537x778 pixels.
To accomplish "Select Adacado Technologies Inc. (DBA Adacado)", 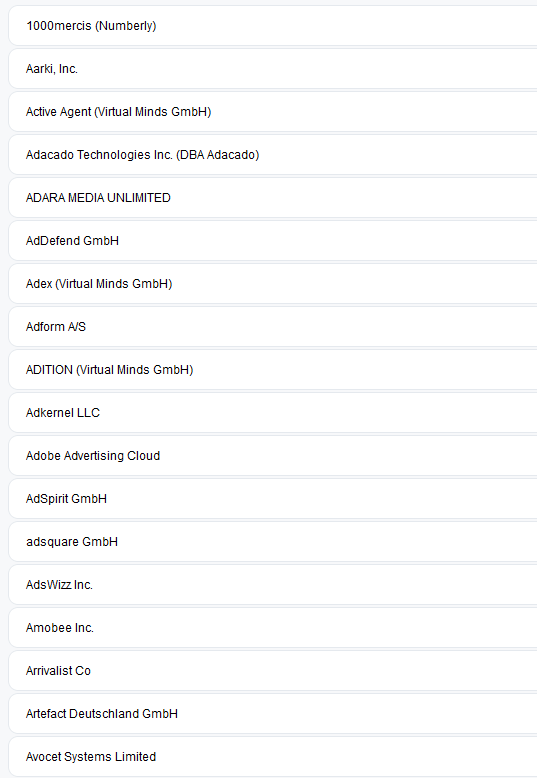I will point(273,155).
